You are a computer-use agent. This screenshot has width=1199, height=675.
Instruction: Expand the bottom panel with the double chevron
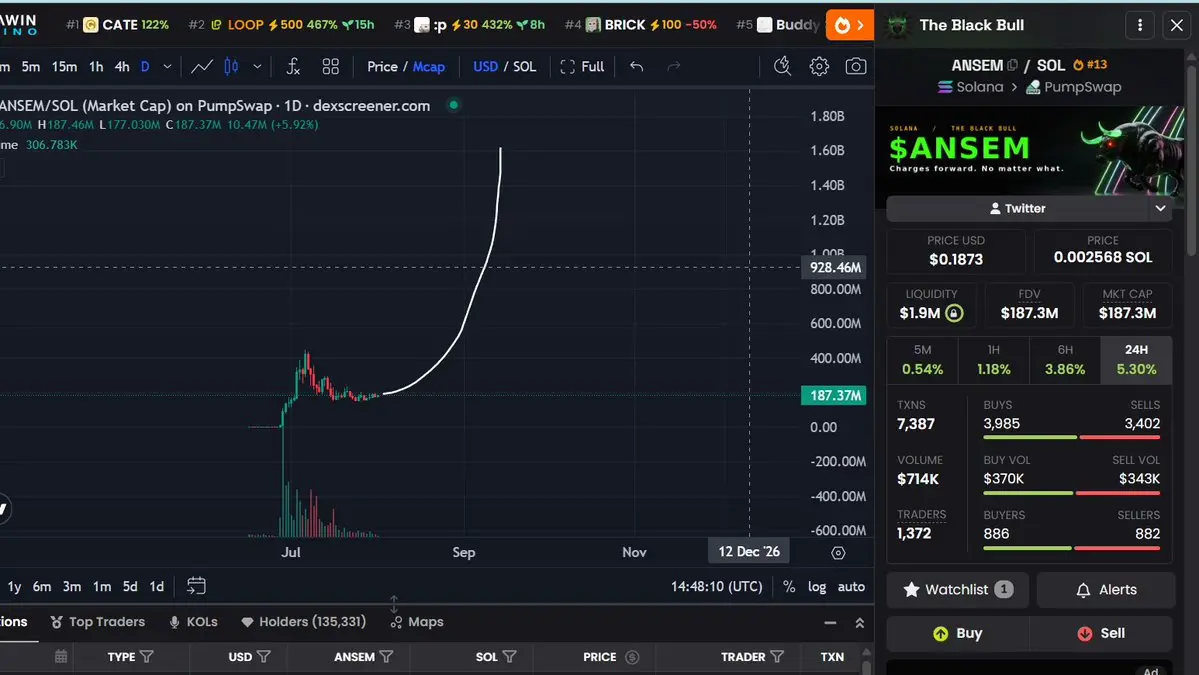click(859, 623)
